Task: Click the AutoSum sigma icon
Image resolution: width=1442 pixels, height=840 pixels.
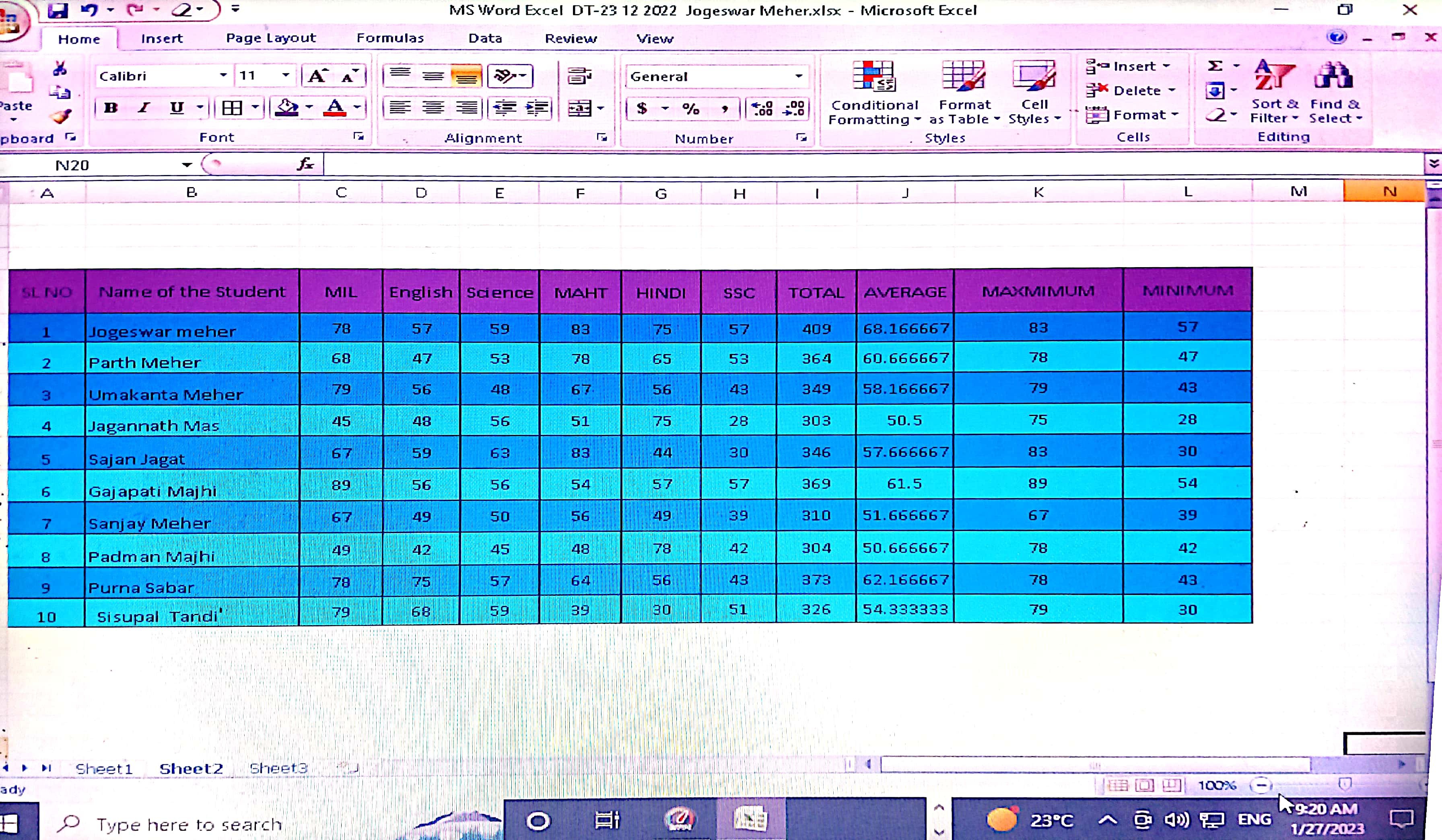Action: click(1214, 66)
